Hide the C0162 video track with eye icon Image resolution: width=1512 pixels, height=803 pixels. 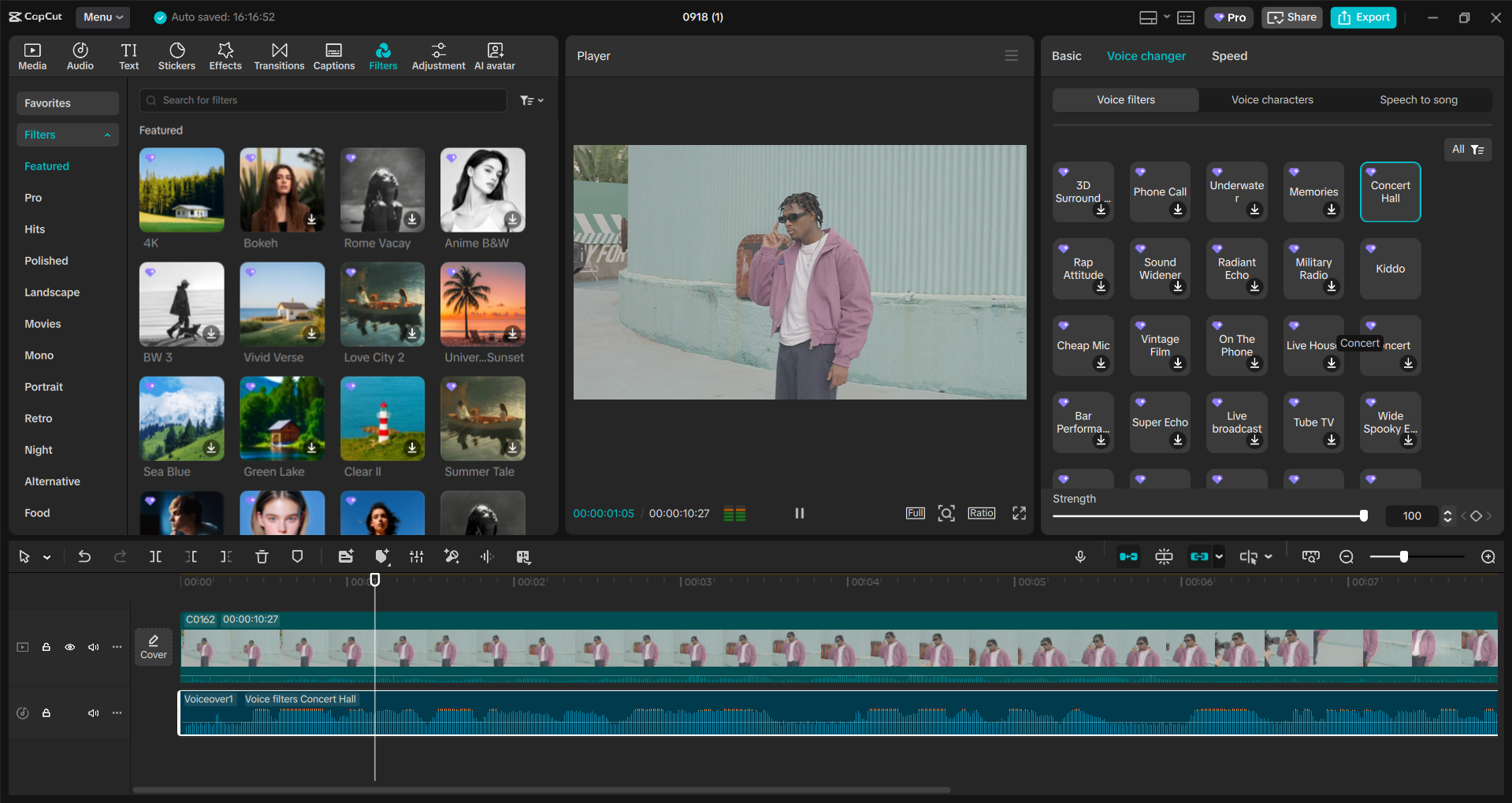pyautogui.click(x=70, y=647)
